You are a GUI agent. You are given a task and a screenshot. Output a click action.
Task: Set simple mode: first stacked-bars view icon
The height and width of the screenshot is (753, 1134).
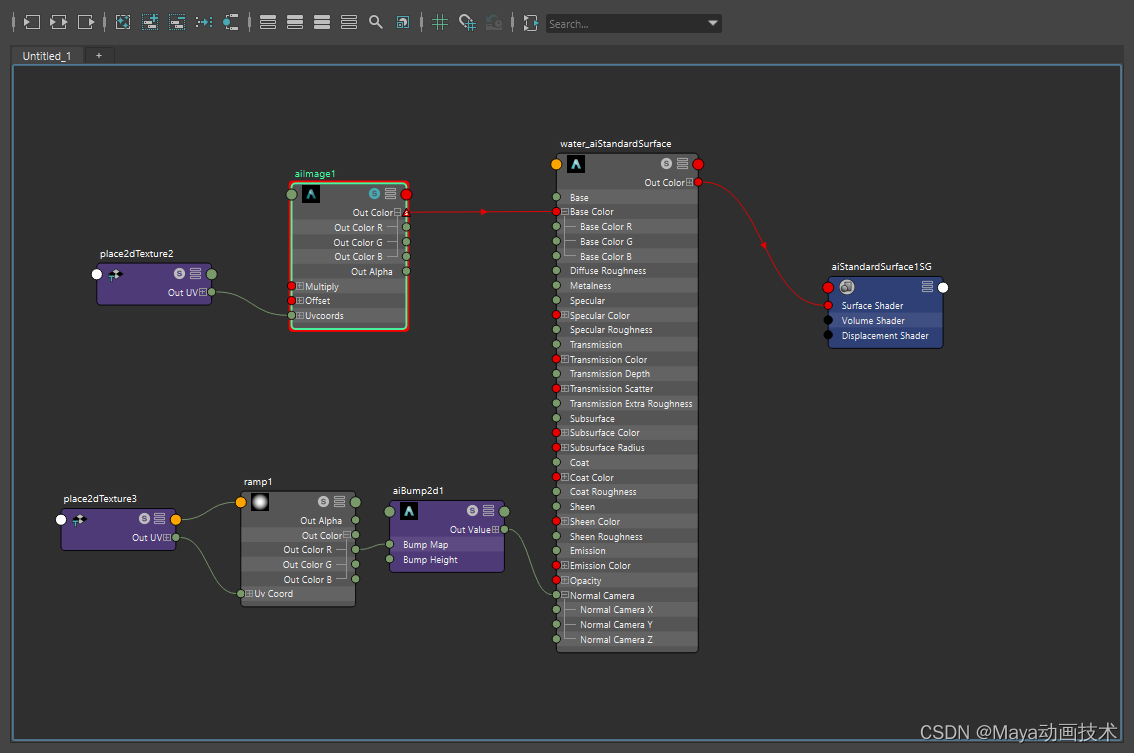(x=268, y=22)
